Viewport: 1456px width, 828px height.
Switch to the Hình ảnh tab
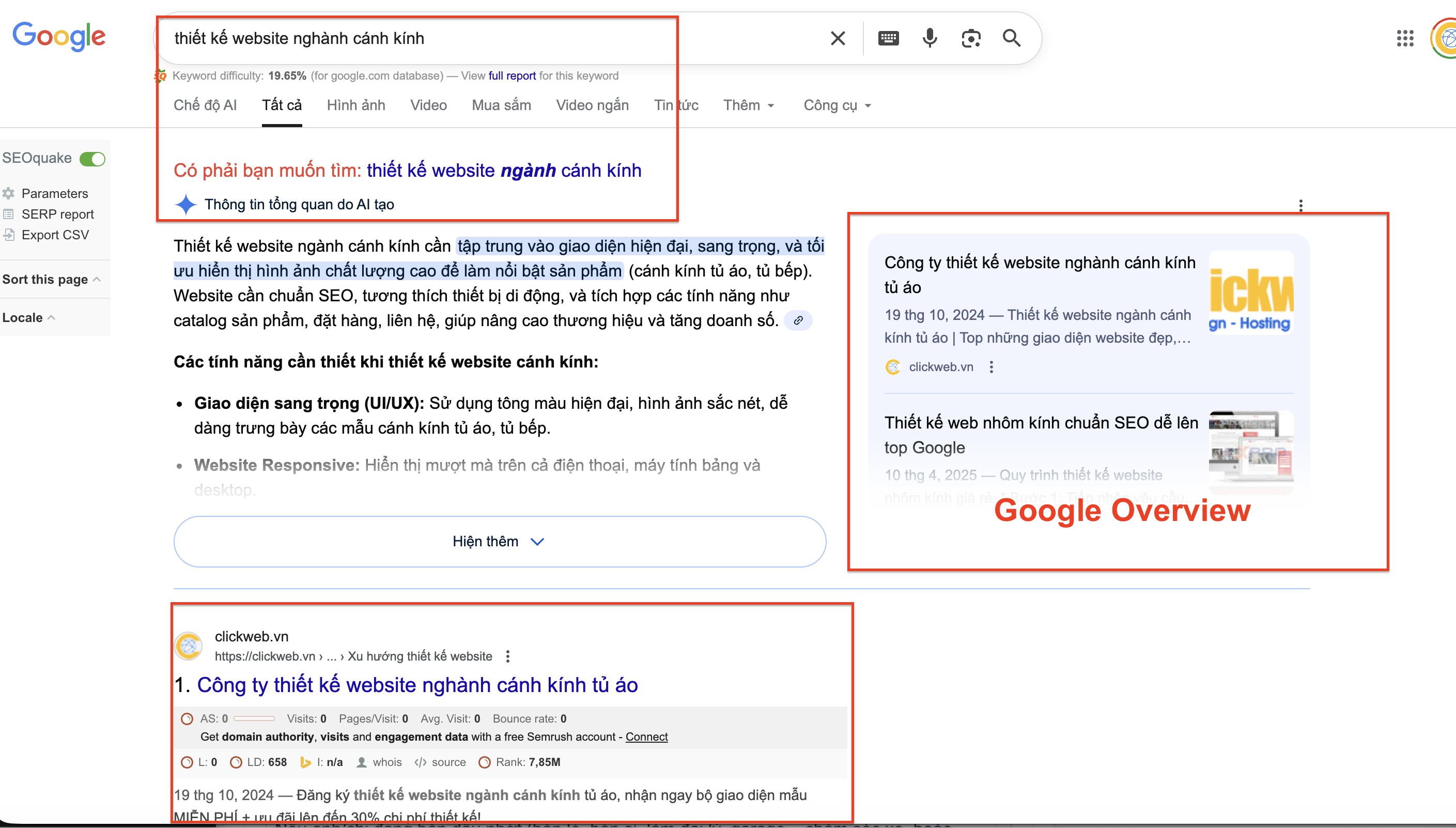tap(356, 105)
